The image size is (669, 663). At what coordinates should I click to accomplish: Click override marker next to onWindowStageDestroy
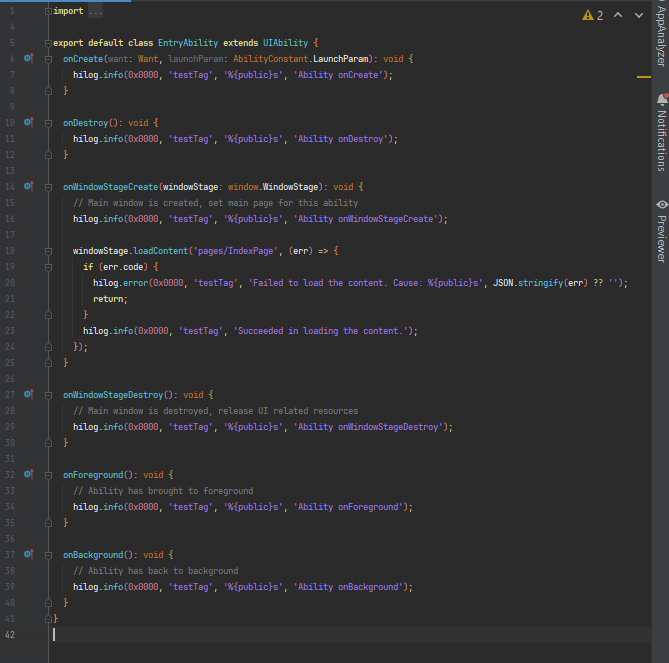pyautogui.click(x=29, y=395)
